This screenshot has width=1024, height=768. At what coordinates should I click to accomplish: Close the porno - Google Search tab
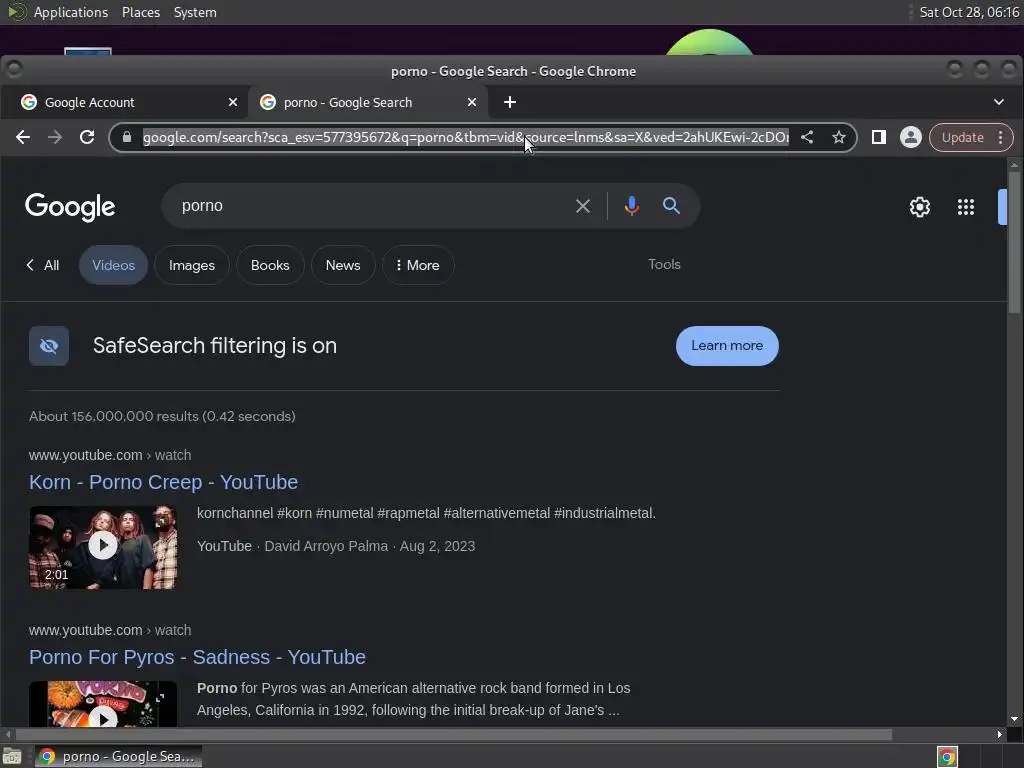[472, 103]
